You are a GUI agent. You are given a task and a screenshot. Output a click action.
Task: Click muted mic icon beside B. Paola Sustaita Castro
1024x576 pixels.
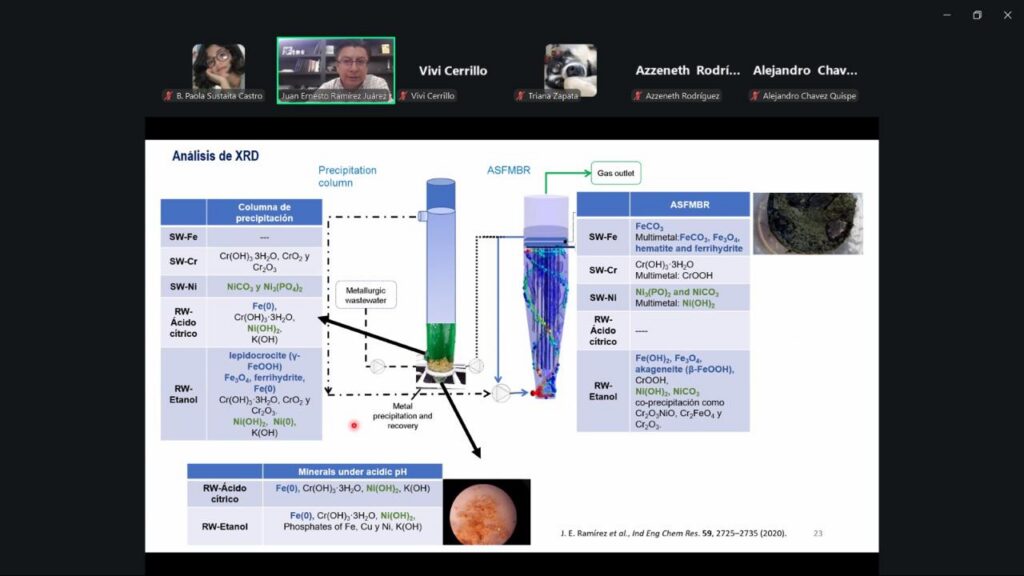pyautogui.click(x=169, y=96)
